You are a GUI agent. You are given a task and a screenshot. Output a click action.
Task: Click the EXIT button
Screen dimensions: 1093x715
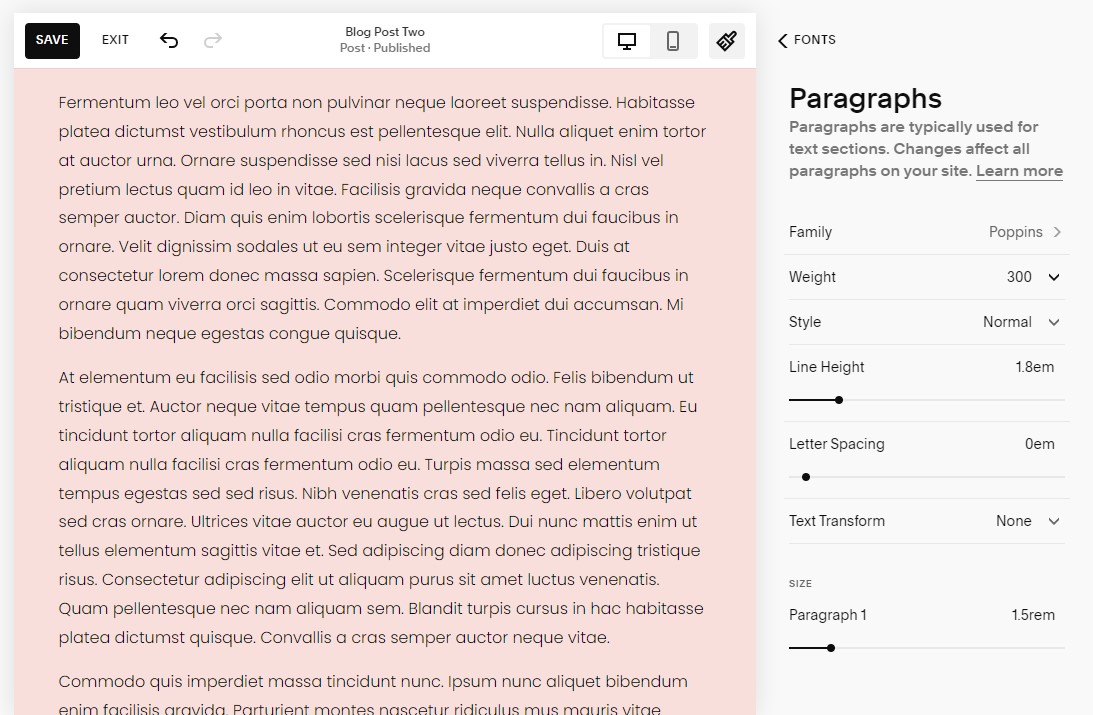click(115, 40)
